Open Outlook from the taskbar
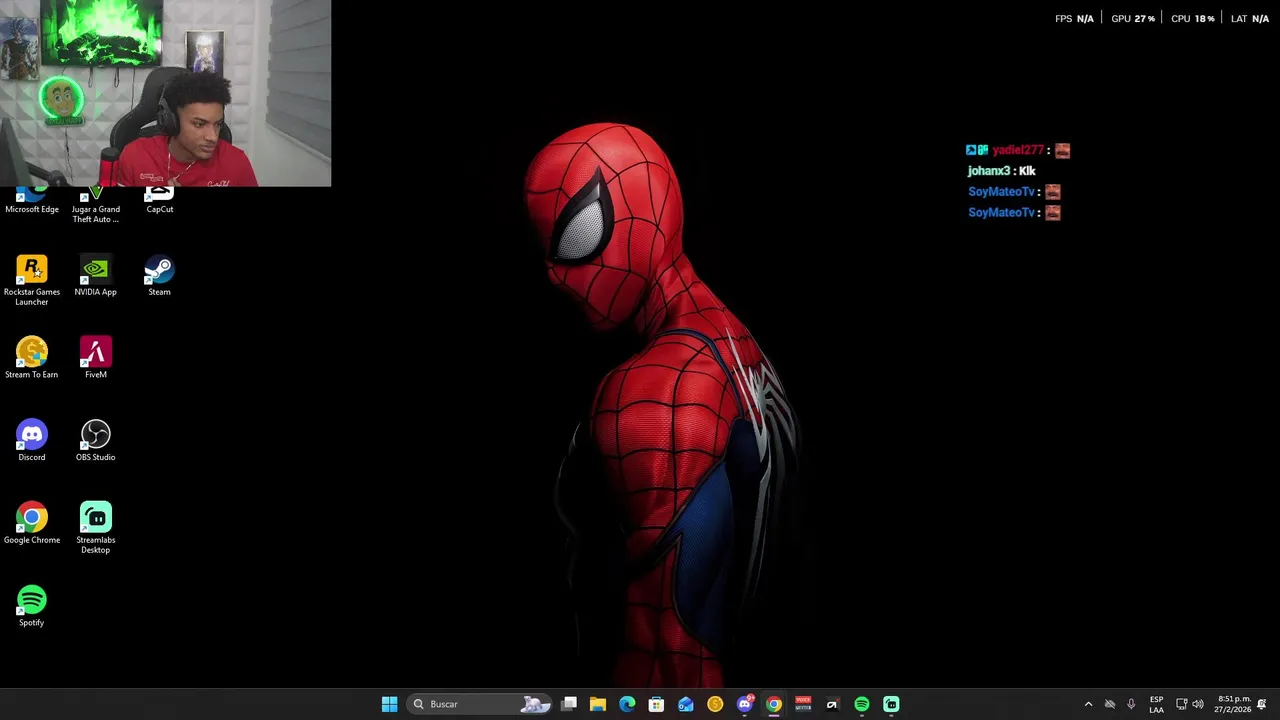1280x720 pixels. click(x=685, y=704)
